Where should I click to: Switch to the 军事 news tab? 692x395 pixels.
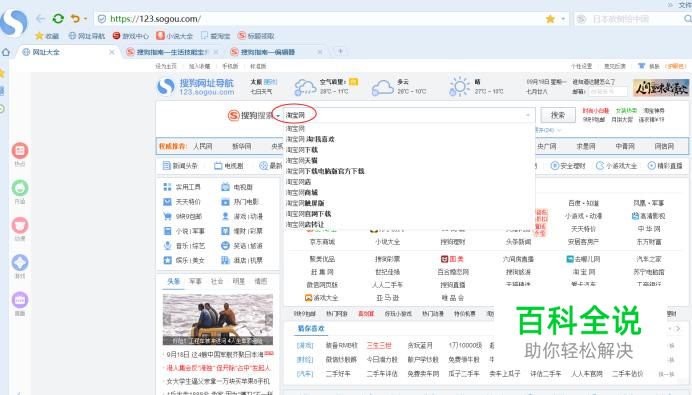coord(195,281)
